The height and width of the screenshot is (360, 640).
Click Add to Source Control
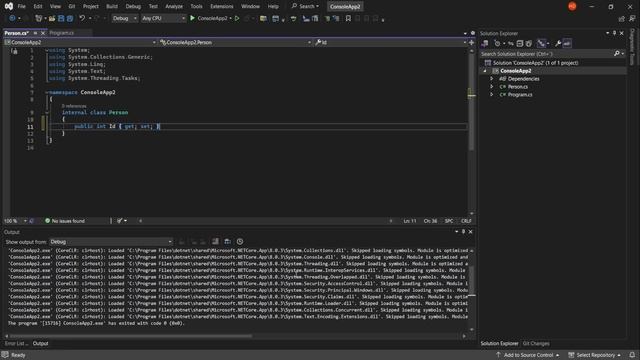click(528, 355)
